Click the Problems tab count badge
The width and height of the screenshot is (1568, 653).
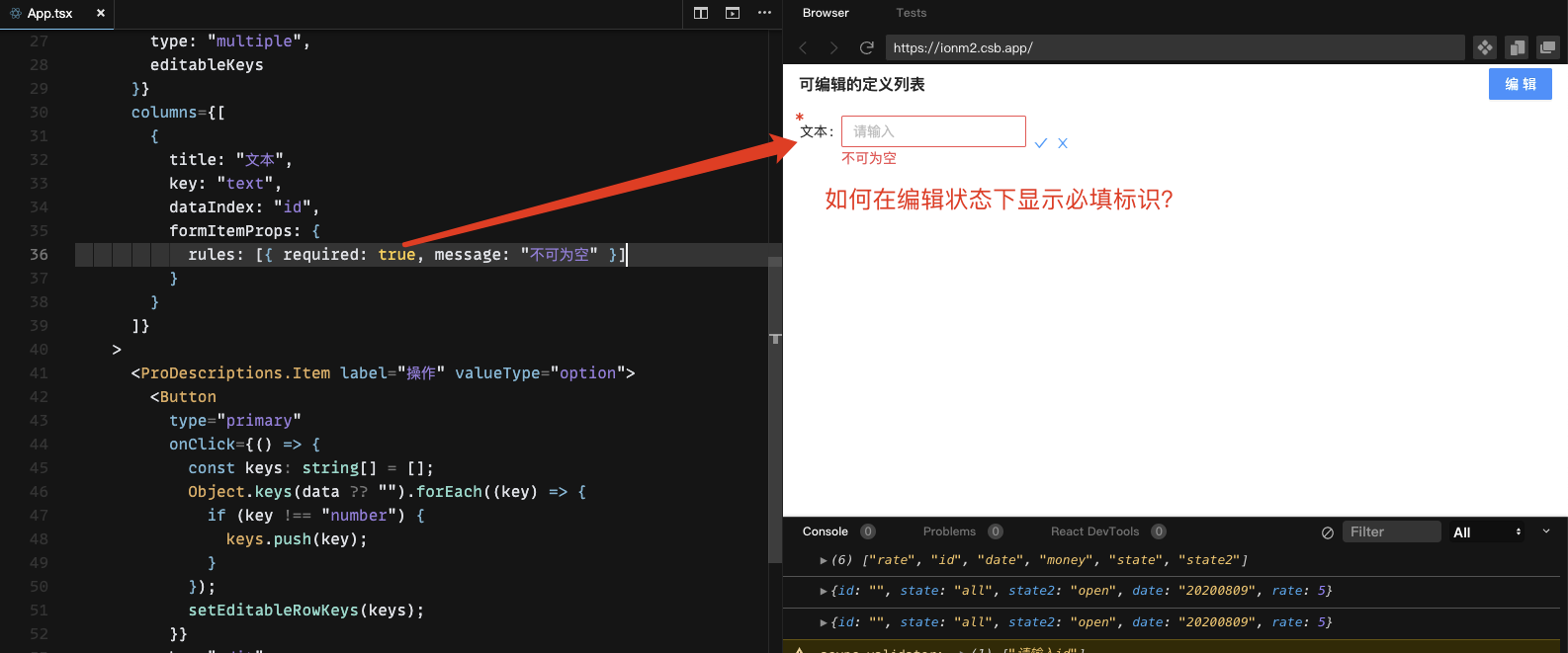click(996, 531)
